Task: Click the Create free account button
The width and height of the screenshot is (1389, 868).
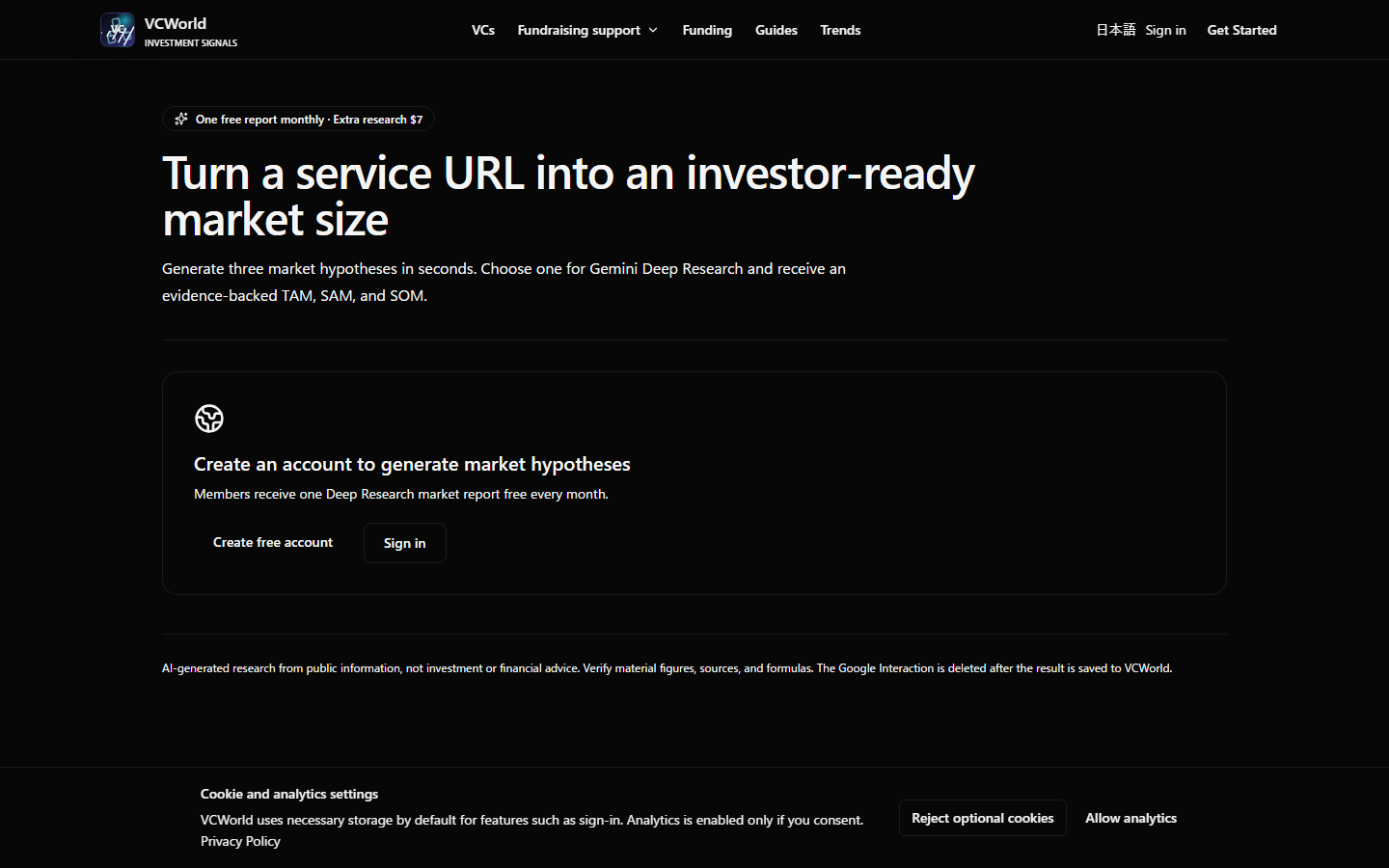Action: coord(273,543)
